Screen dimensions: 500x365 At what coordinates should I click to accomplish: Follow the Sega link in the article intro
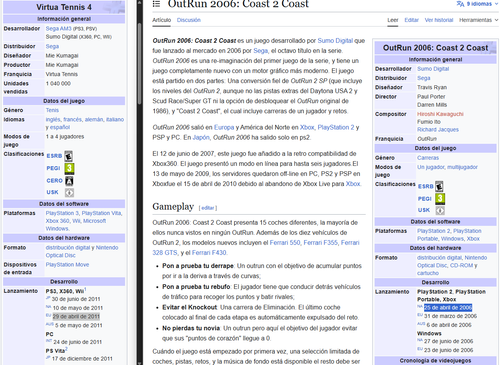tap(260, 51)
